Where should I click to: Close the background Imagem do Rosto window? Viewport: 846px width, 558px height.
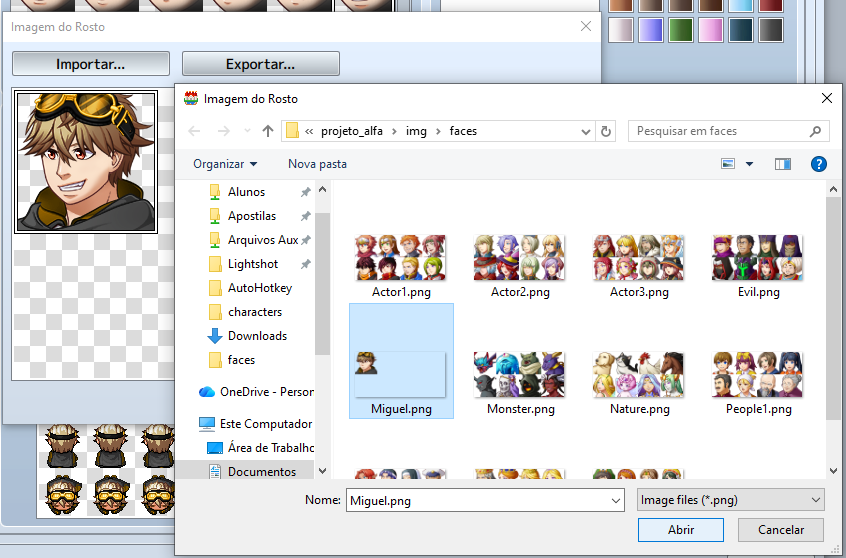(x=586, y=26)
